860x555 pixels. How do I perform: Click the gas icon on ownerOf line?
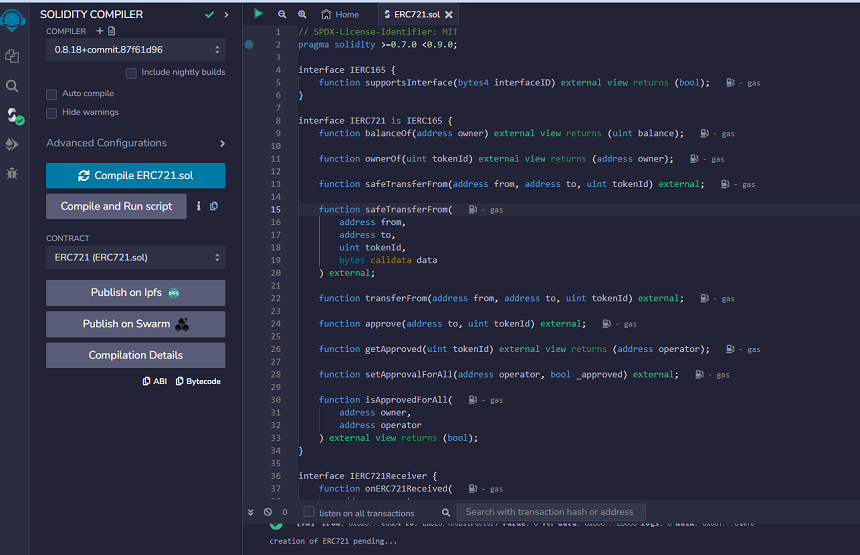point(694,158)
